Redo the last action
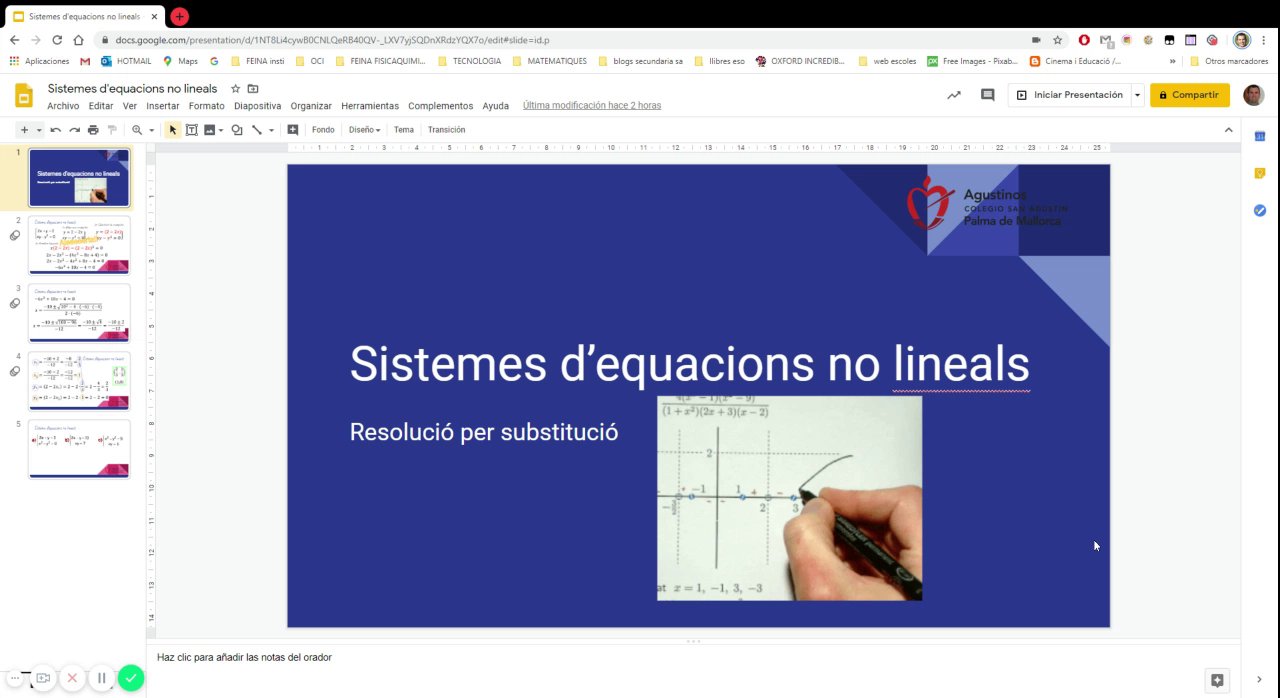The width and height of the screenshot is (1280, 698). [x=74, y=130]
